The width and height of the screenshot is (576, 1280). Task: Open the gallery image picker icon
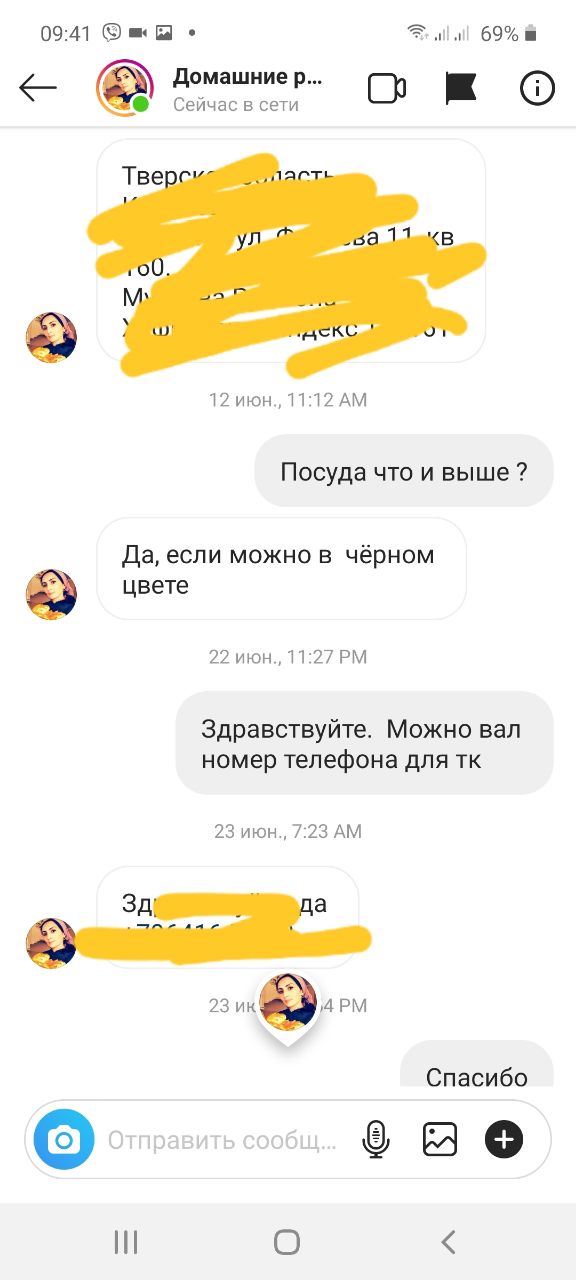(x=440, y=1139)
